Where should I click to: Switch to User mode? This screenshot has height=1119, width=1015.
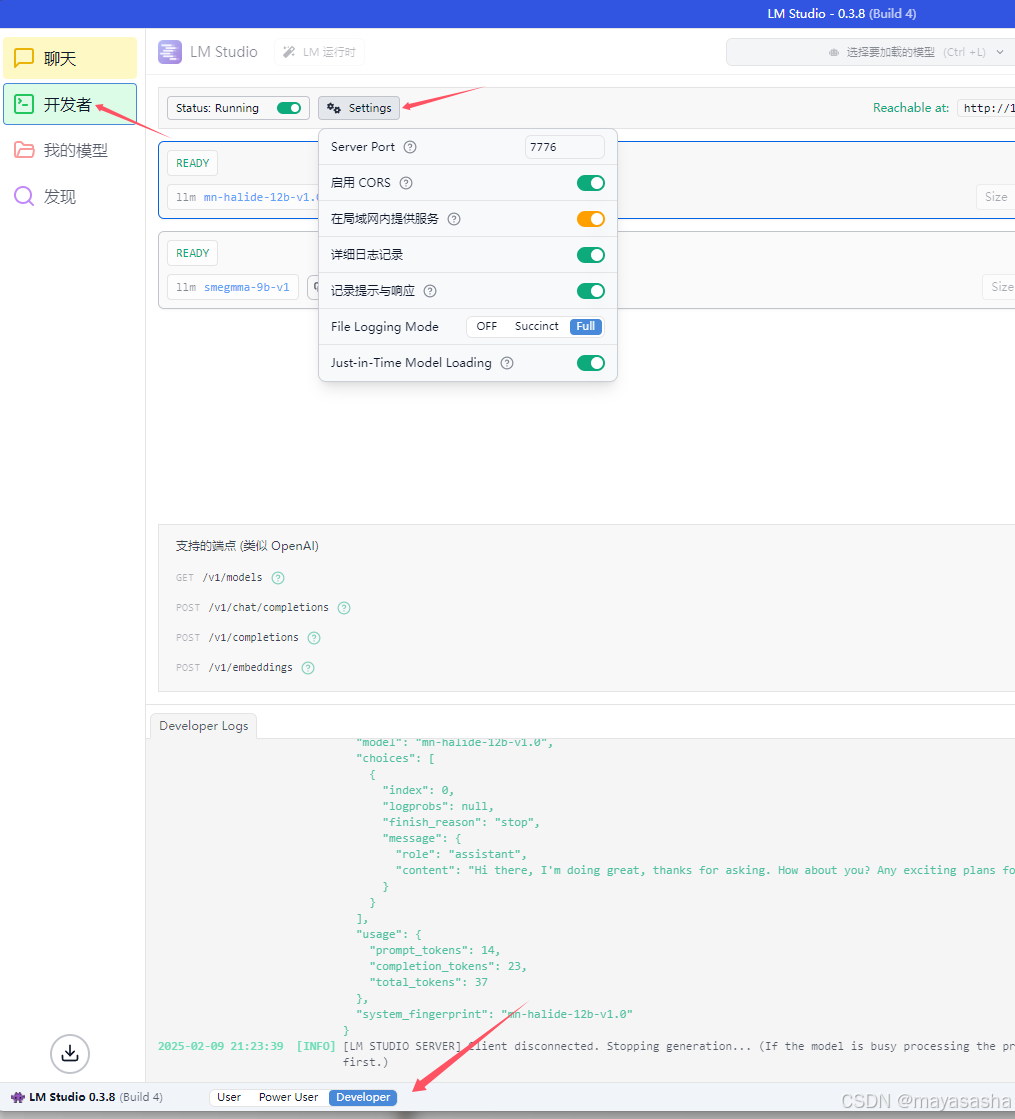[x=229, y=1098]
